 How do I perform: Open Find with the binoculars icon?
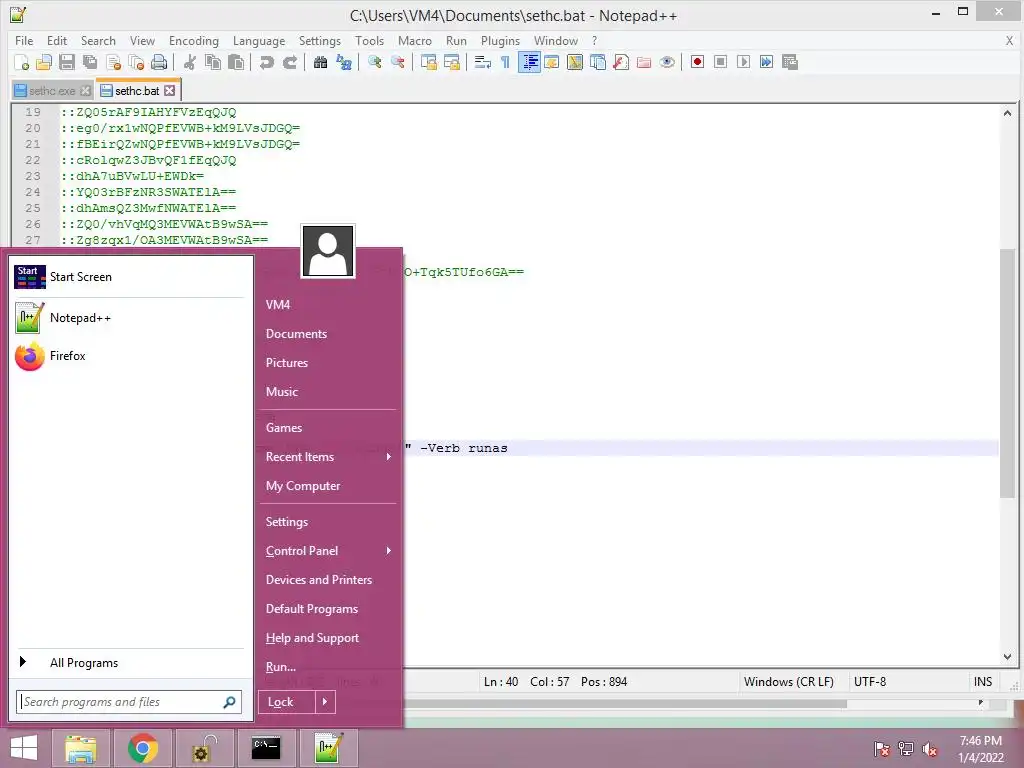[x=320, y=62]
